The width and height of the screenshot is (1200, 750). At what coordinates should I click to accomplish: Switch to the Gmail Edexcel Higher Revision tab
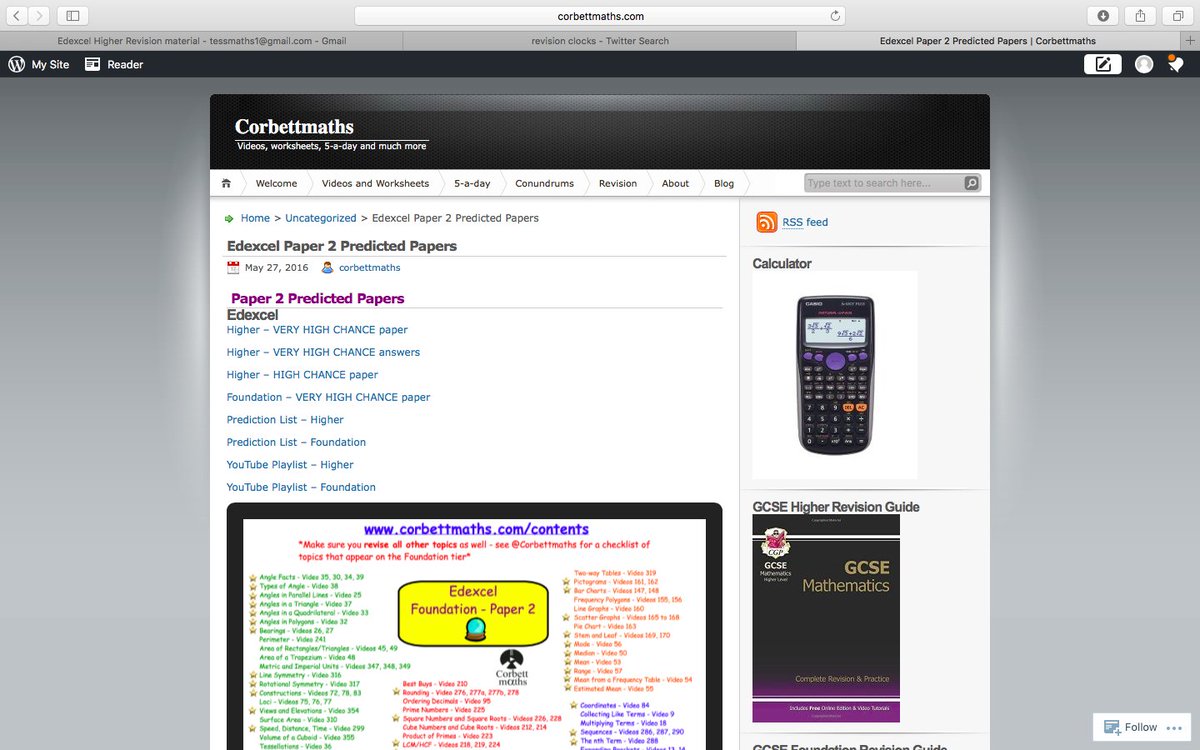click(201, 41)
